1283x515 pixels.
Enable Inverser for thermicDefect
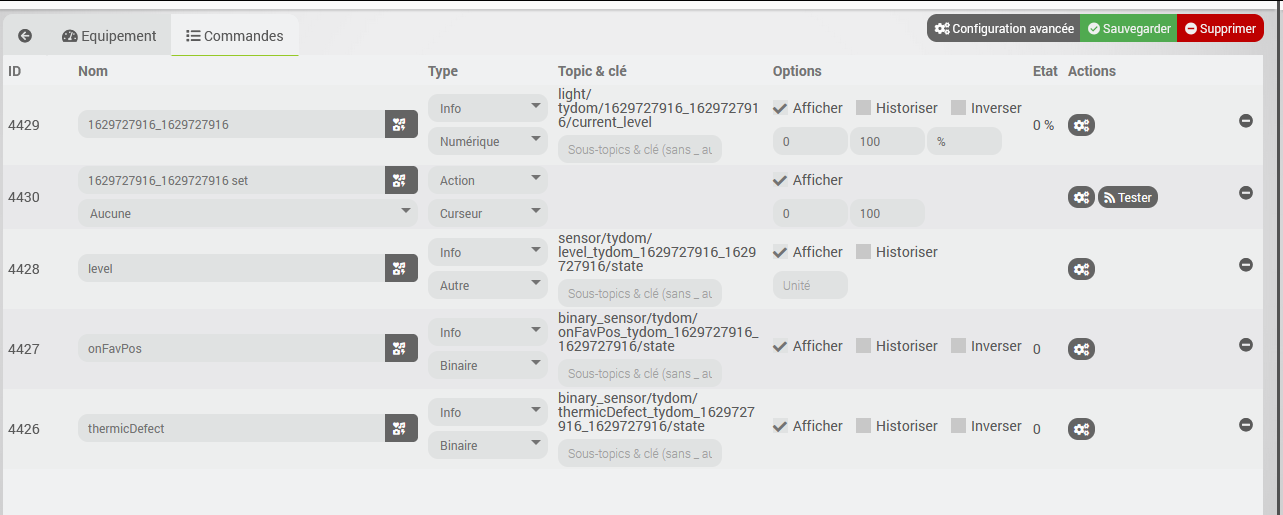958,426
